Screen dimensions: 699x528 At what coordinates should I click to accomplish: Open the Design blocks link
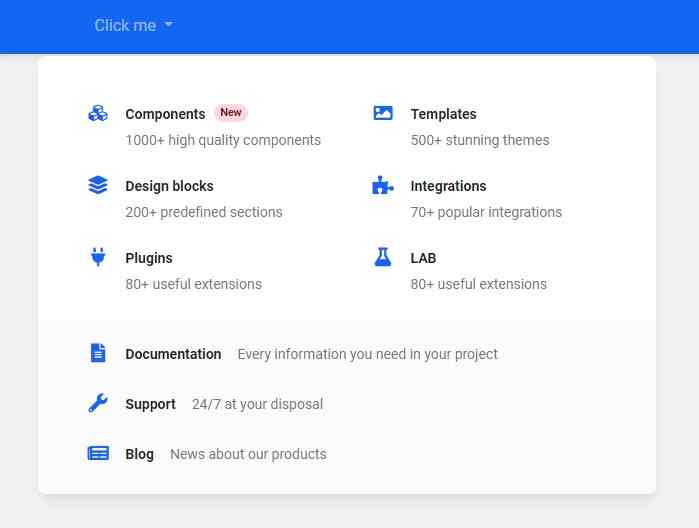tap(169, 186)
